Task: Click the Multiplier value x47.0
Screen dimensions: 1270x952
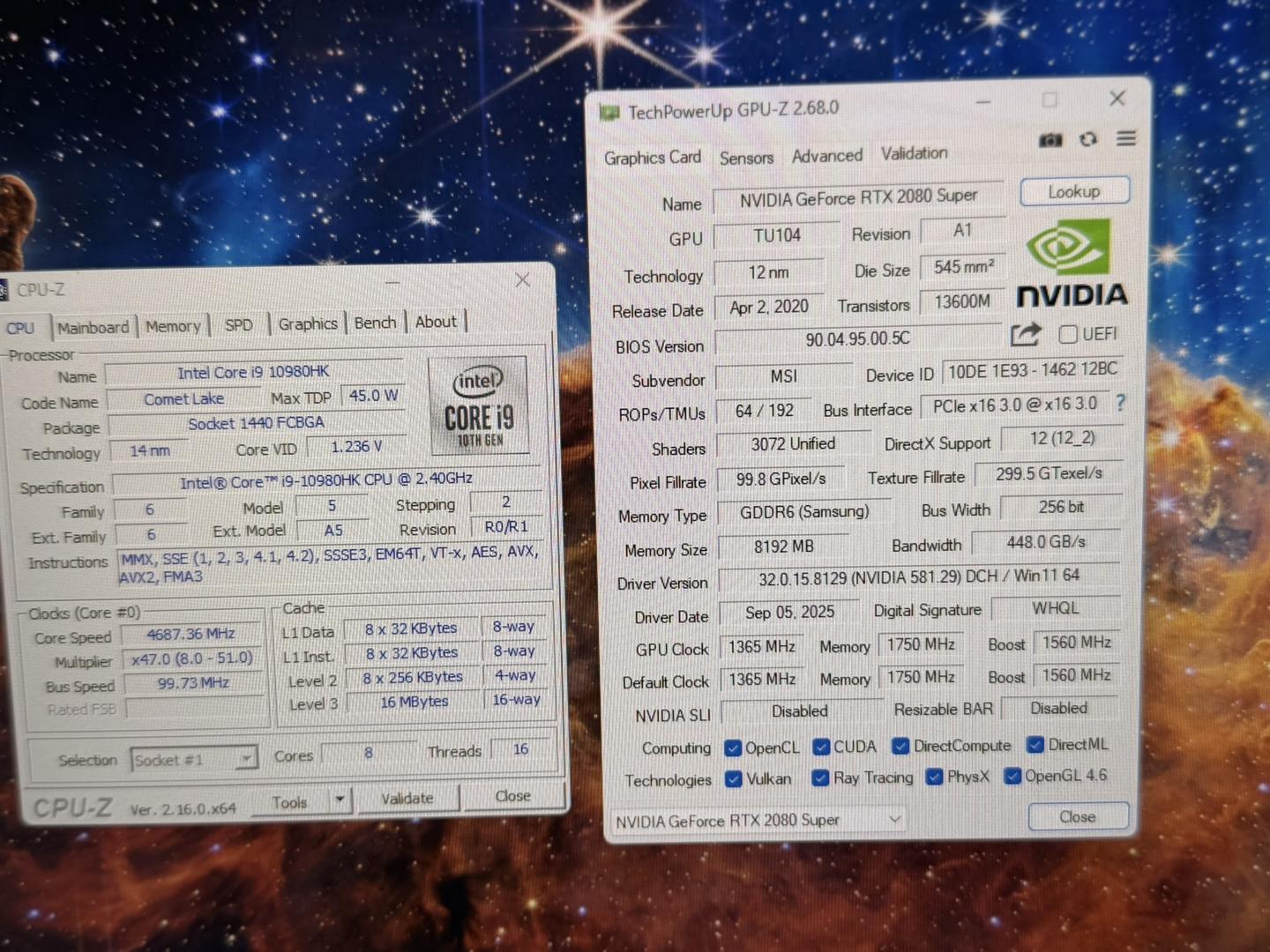Action: point(191,659)
